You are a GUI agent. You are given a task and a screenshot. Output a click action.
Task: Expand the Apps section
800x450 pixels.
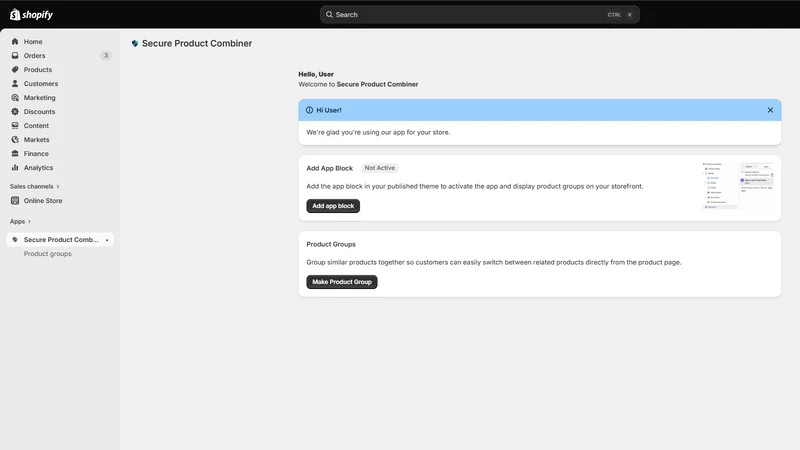click(x=20, y=221)
